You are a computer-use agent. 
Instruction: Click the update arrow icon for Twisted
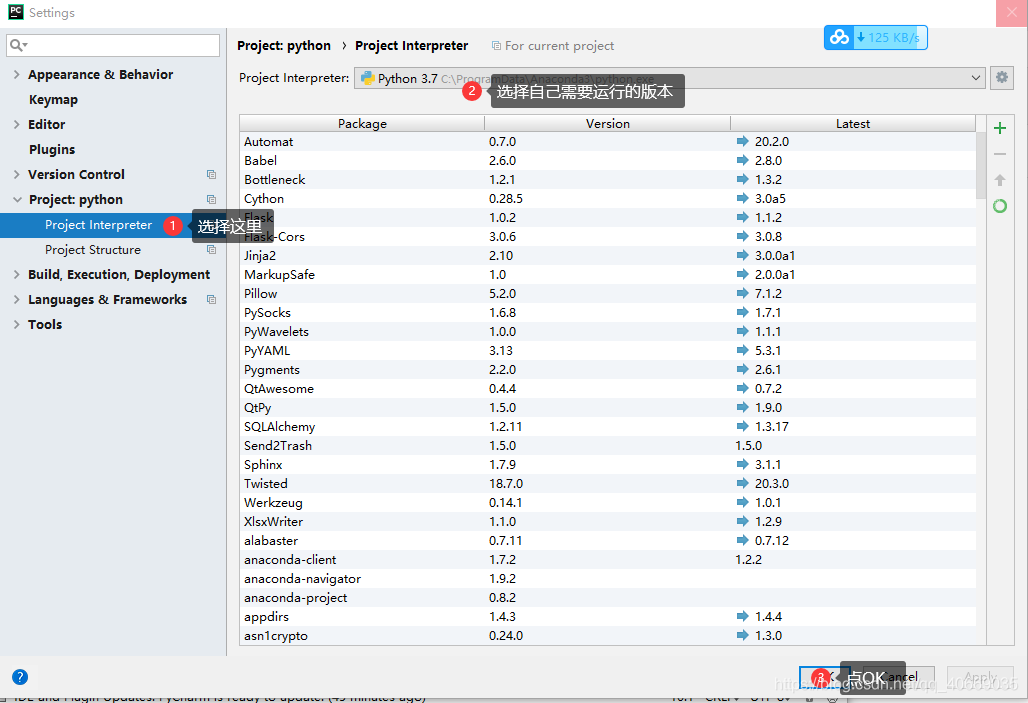coord(742,483)
